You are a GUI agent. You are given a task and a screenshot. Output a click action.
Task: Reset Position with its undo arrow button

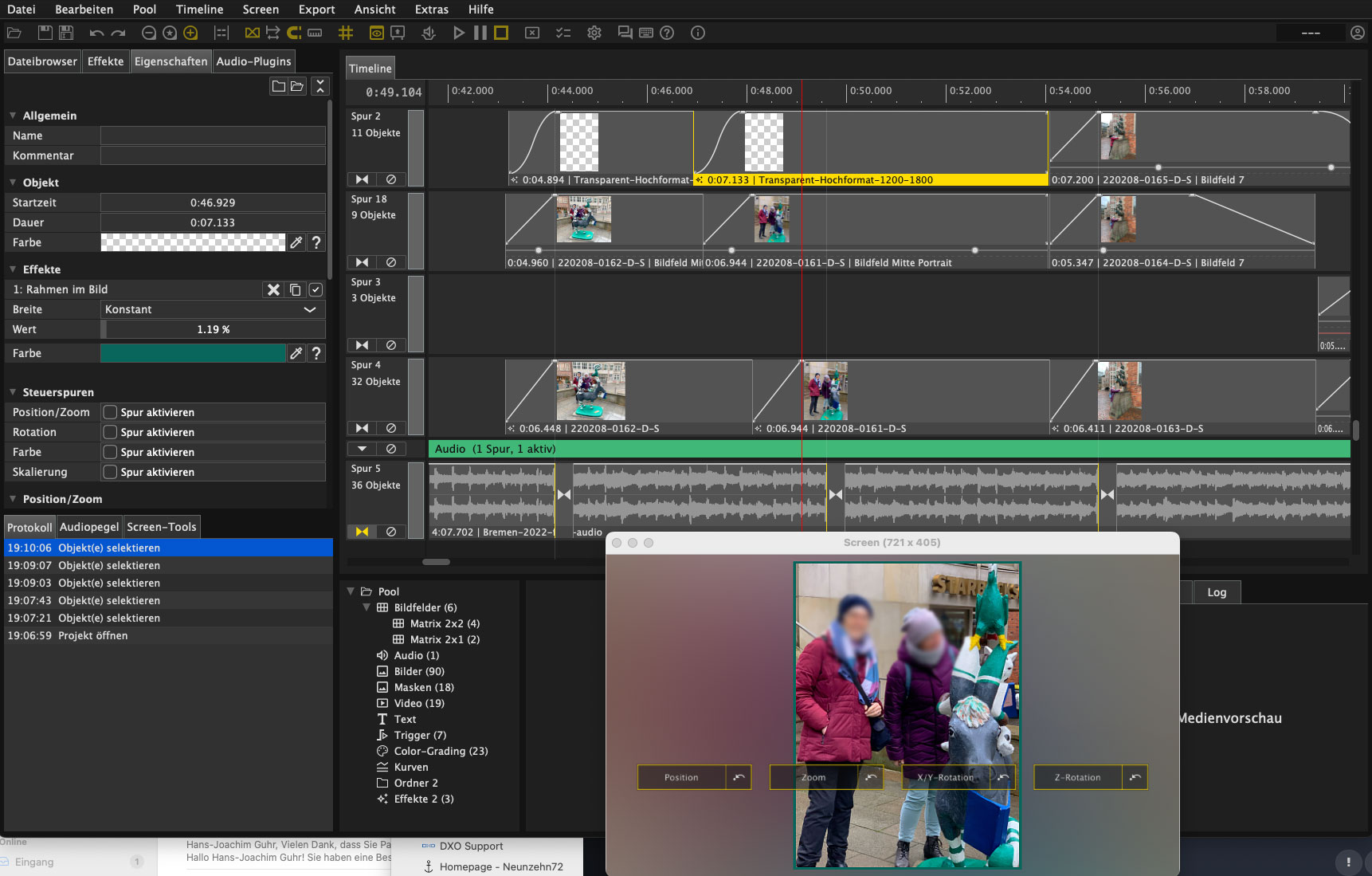coord(739,777)
